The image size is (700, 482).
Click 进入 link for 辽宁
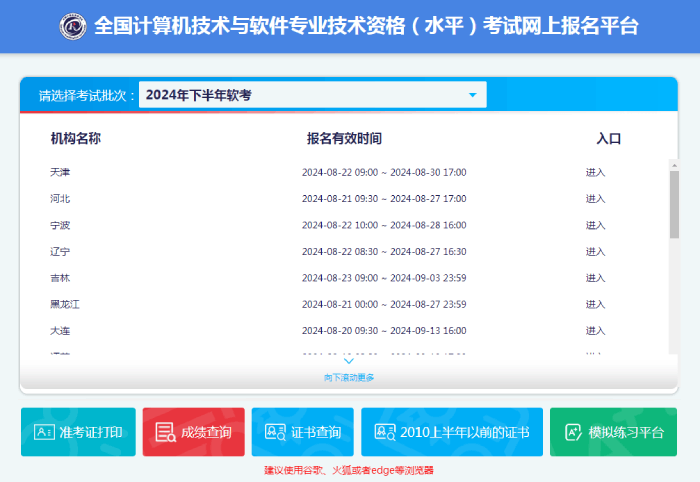[x=595, y=251]
